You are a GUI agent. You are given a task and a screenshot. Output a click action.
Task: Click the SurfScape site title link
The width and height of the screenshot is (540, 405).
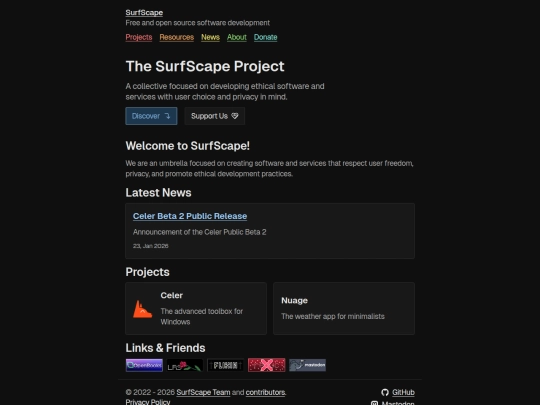[144, 13]
